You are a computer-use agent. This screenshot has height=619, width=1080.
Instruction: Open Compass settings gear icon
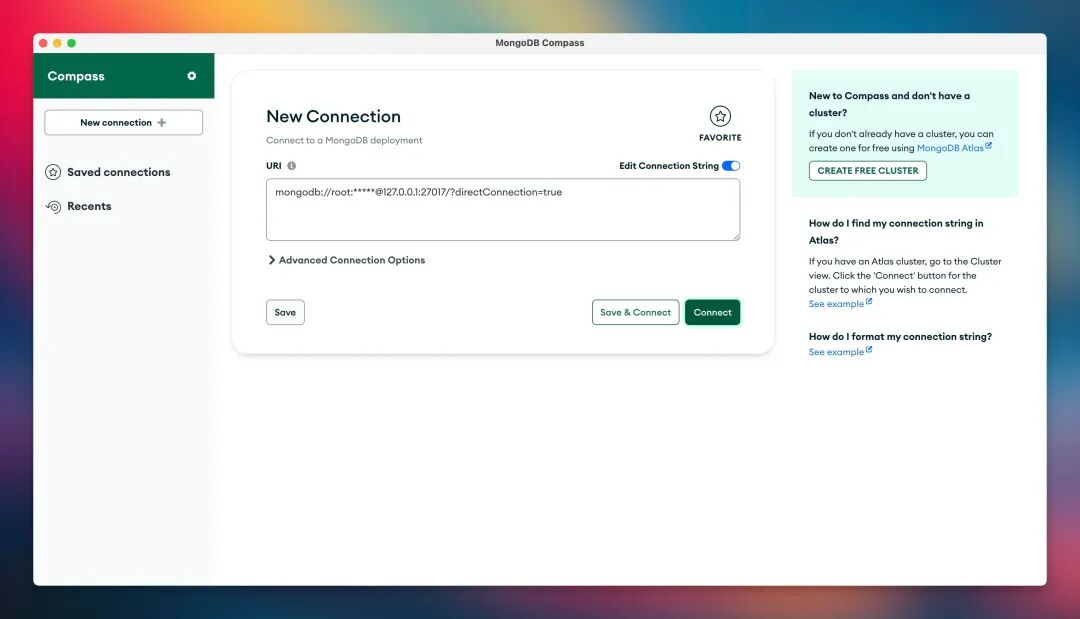tap(191, 76)
